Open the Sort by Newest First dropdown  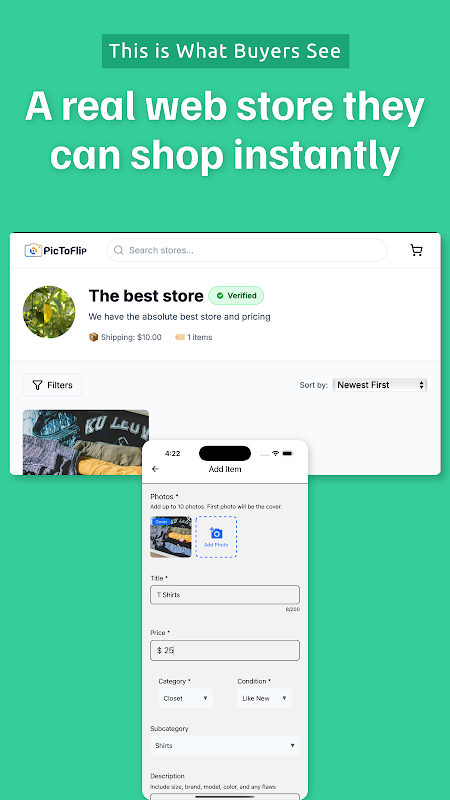coord(380,385)
